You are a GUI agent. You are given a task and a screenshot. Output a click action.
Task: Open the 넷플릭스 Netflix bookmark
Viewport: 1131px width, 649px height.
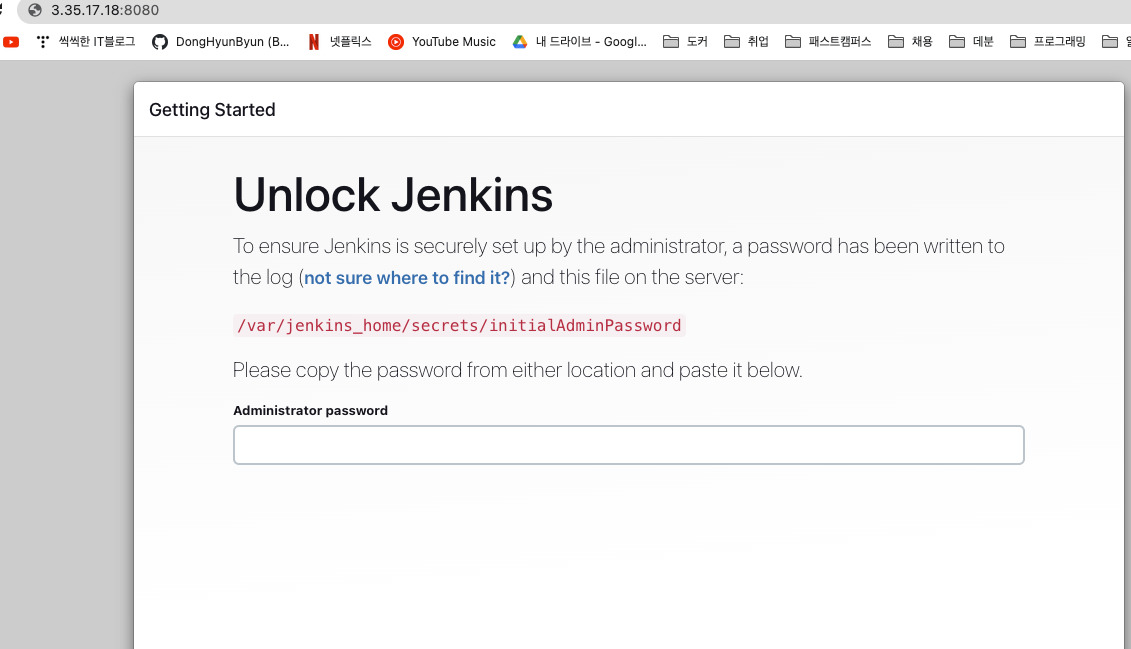339,42
